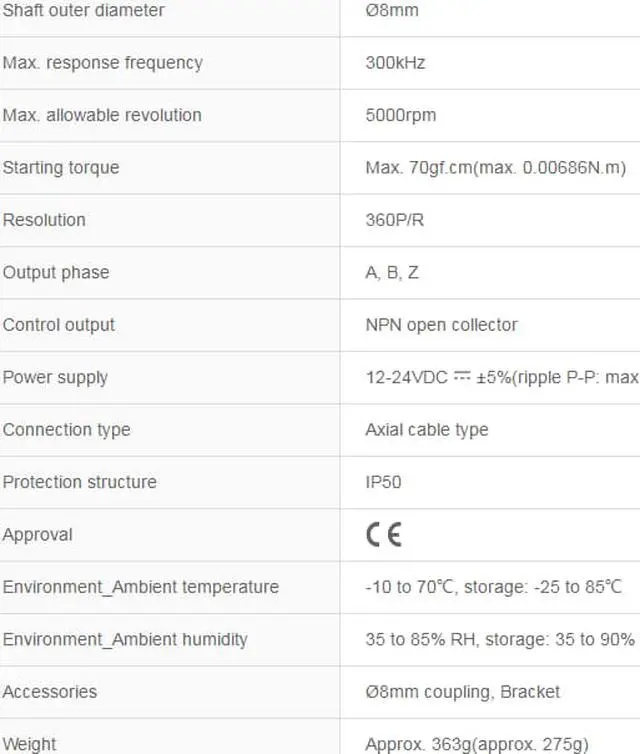Click the "Ø8mm coupling, Bracket" accessories value
Viewport: 640px width, 754px height.
(462, 692)
